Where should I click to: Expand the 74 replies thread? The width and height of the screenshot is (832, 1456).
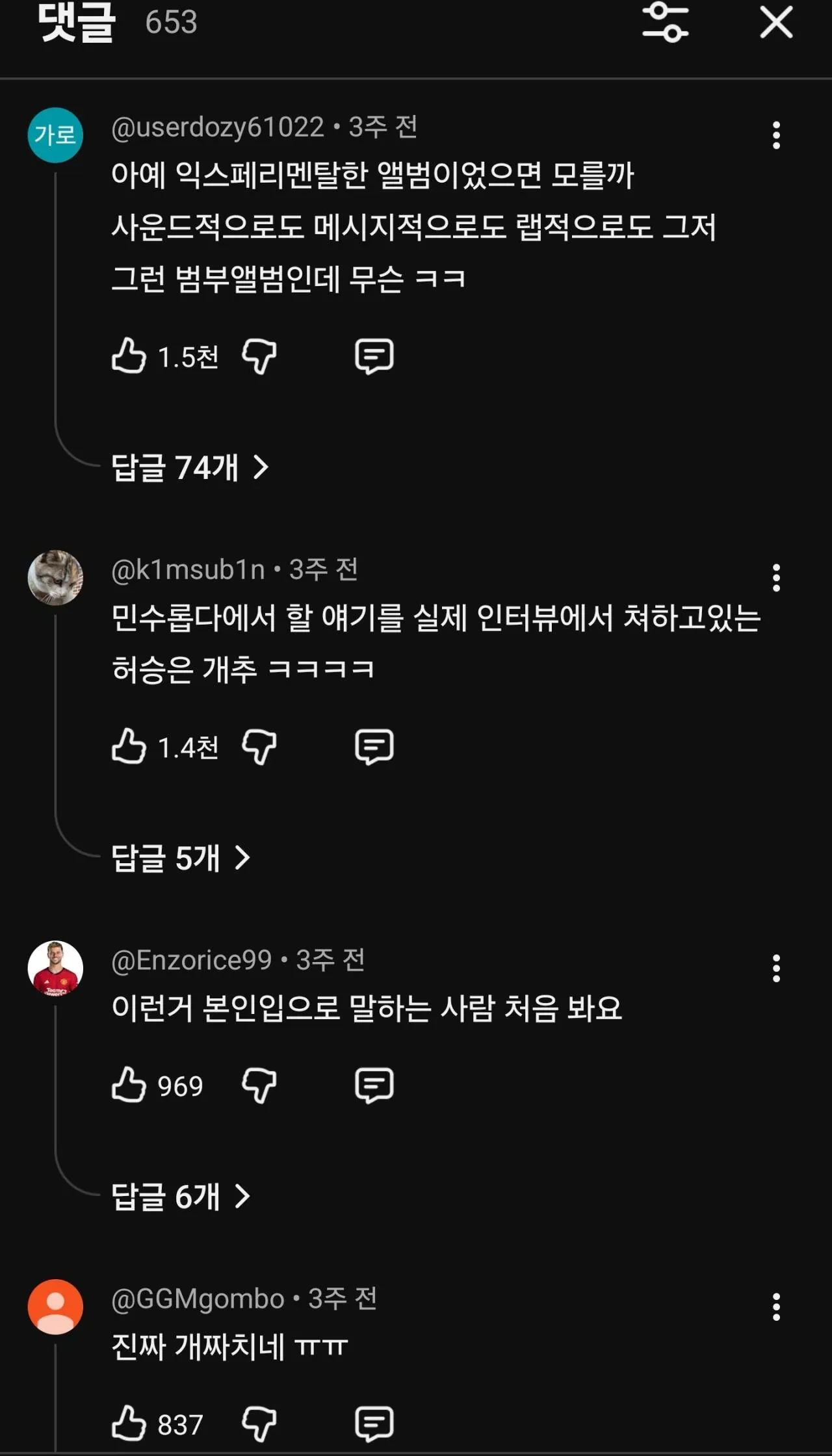pyautogui.click(x=190, y=467)
